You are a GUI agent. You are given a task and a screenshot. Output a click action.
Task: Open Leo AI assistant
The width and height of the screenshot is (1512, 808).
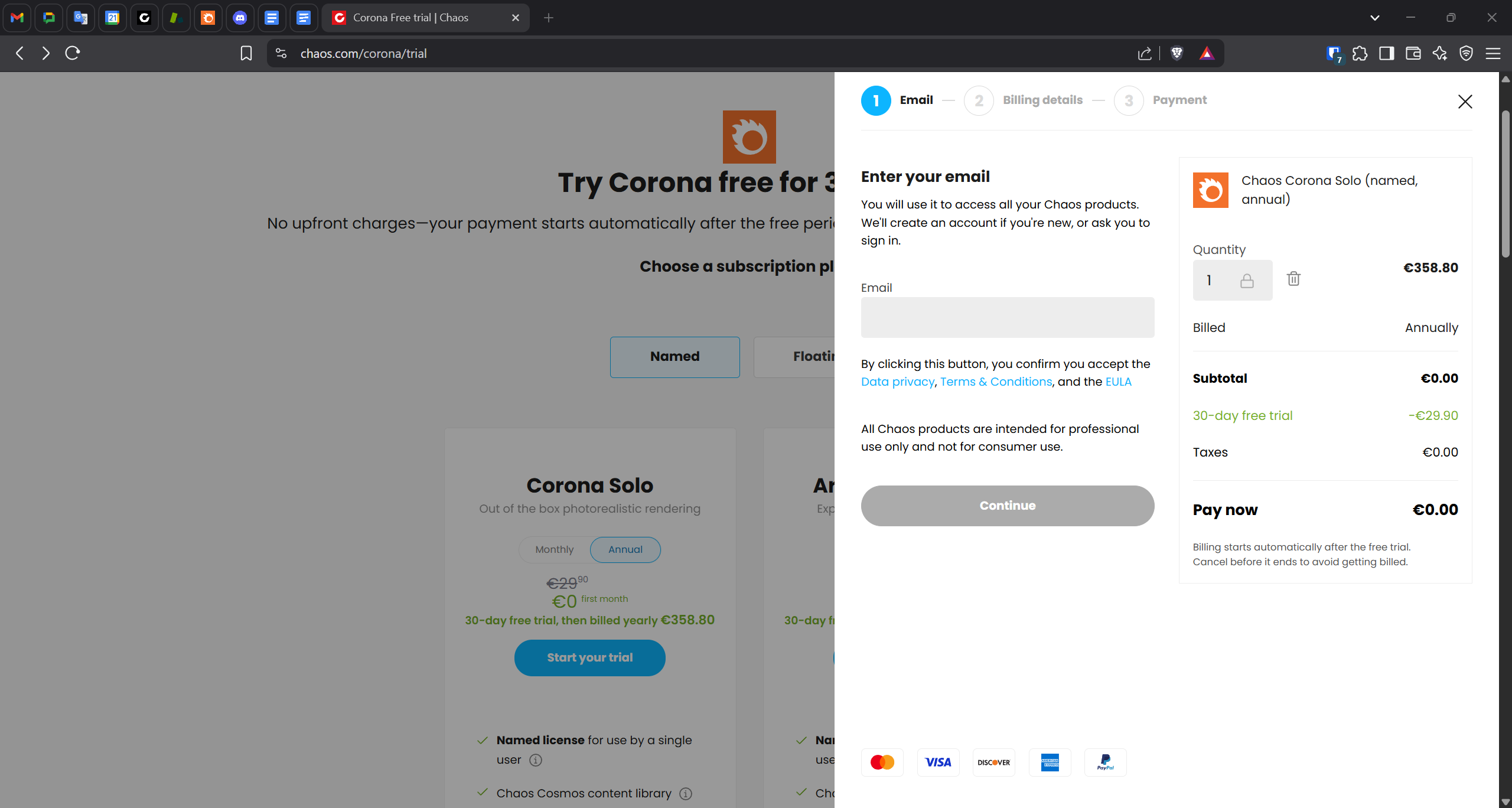[1440, 53]
